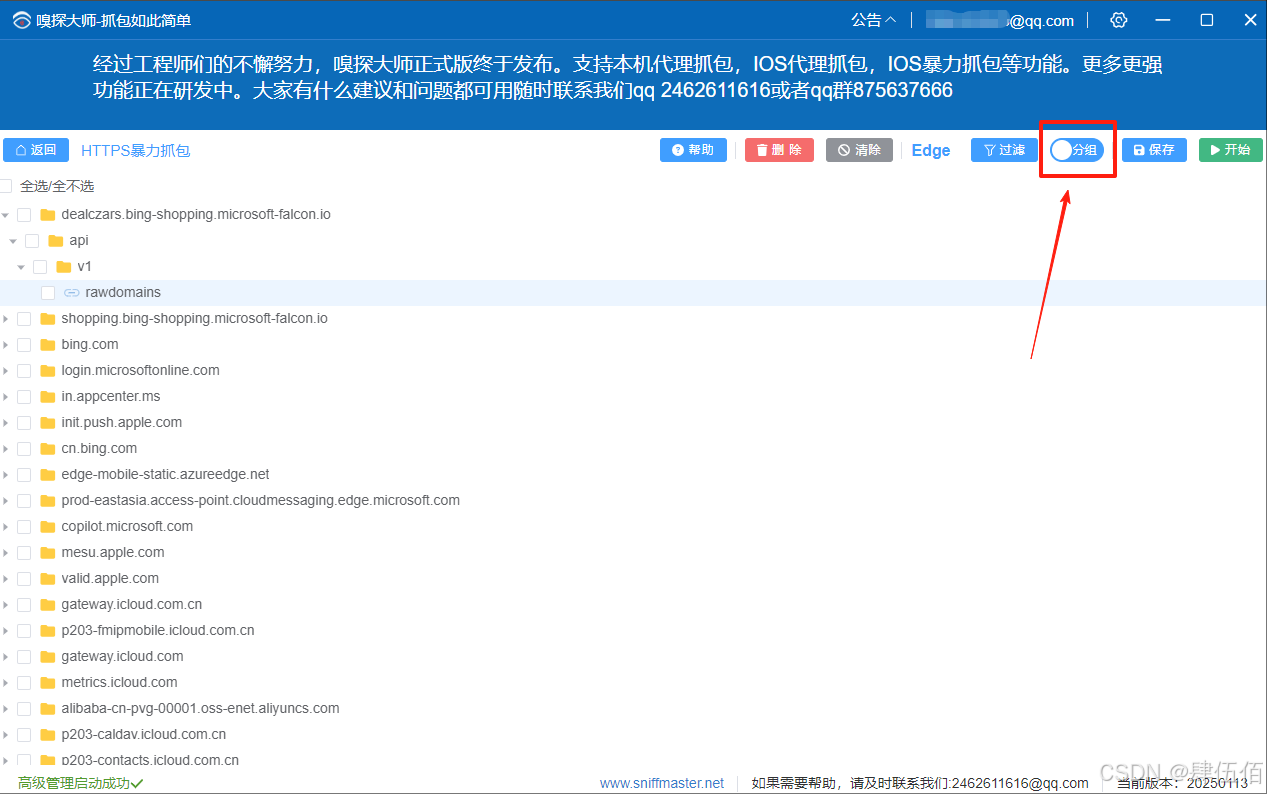1267x794 pixels.
Task: Click the folder icon beside login.microsoftonline.com
Action: point(48,370)
